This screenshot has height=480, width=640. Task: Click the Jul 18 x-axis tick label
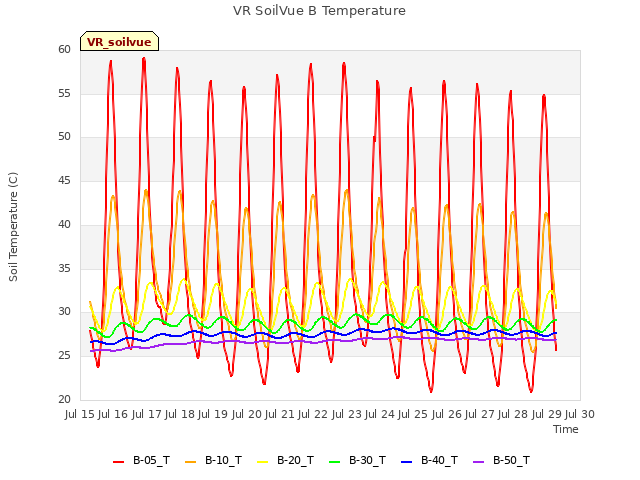click(180, 415)
